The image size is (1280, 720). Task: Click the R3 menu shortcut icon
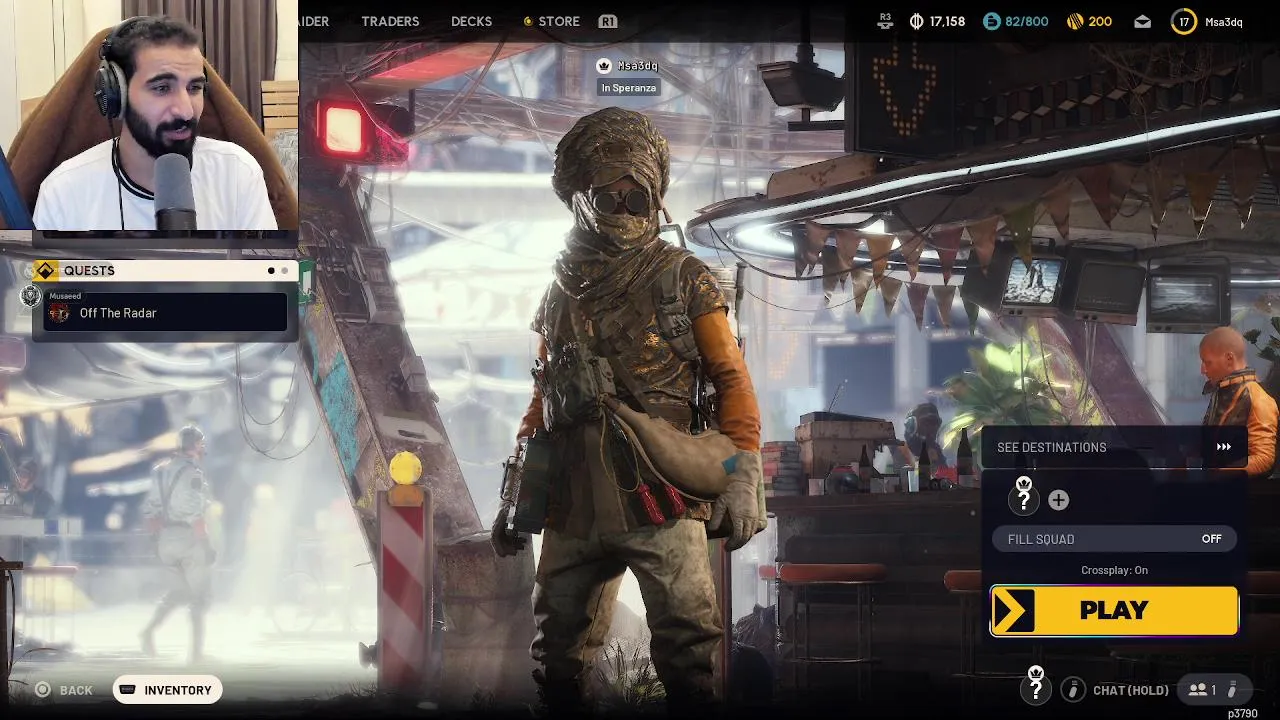885,21
